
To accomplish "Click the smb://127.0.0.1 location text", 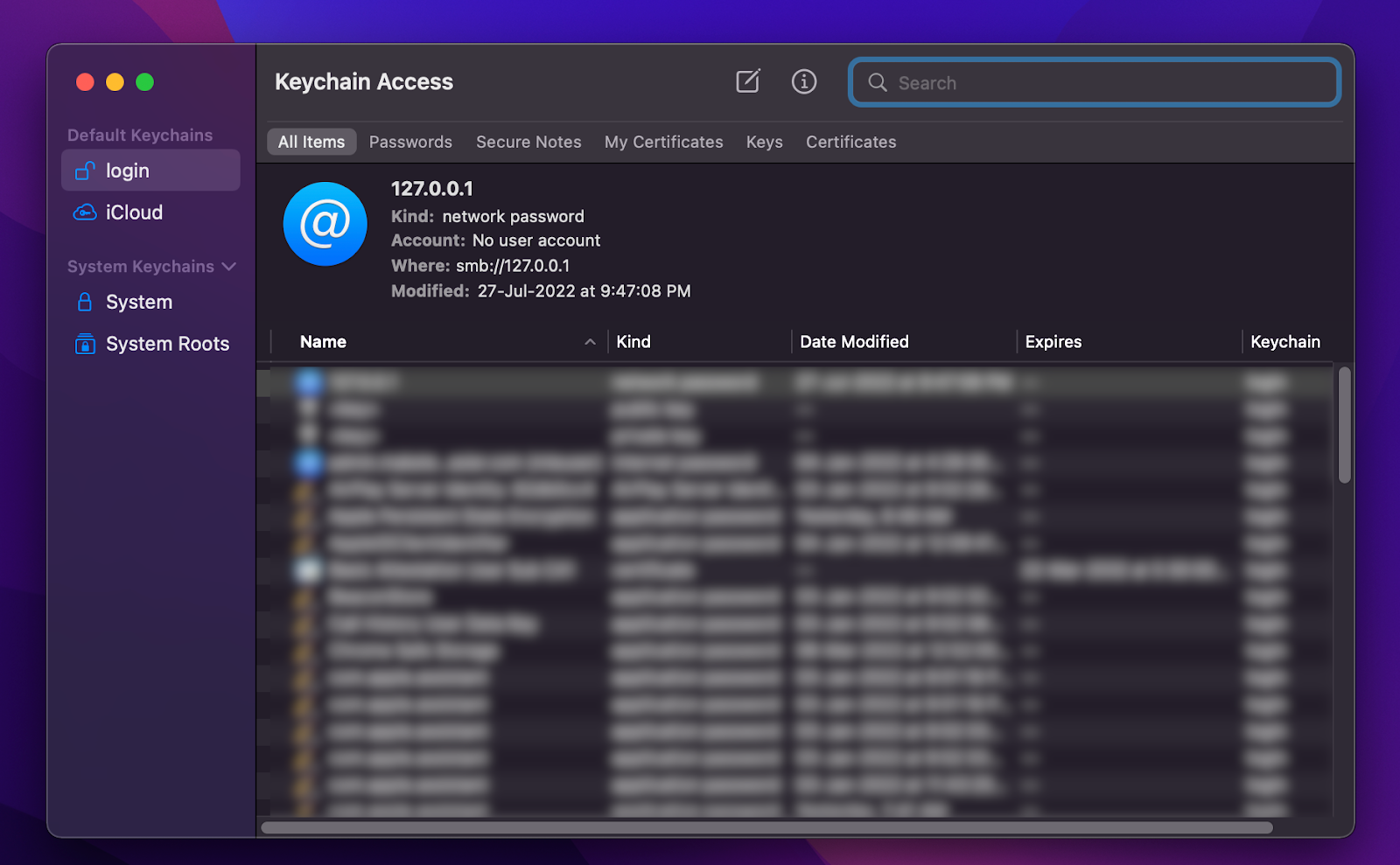I will tap(513, 266).
